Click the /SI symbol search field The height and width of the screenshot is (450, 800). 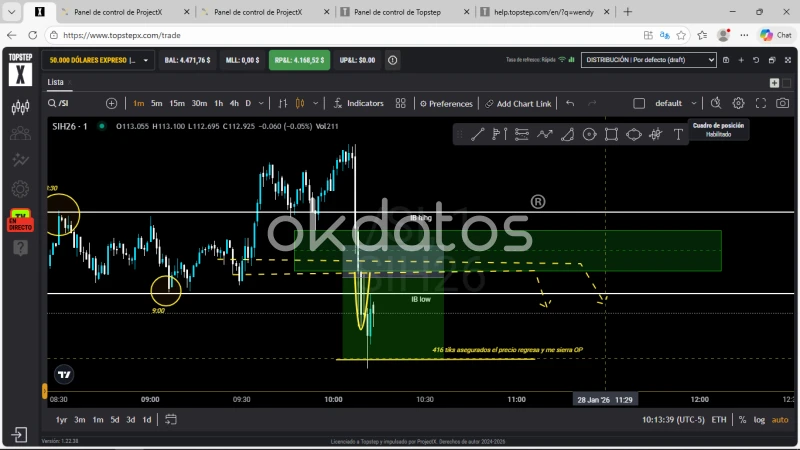(x=75, y=103)
